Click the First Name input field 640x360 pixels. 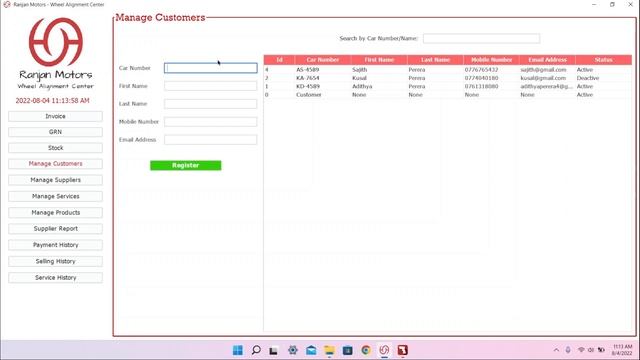pyautogui.click(x=211, y=86)
